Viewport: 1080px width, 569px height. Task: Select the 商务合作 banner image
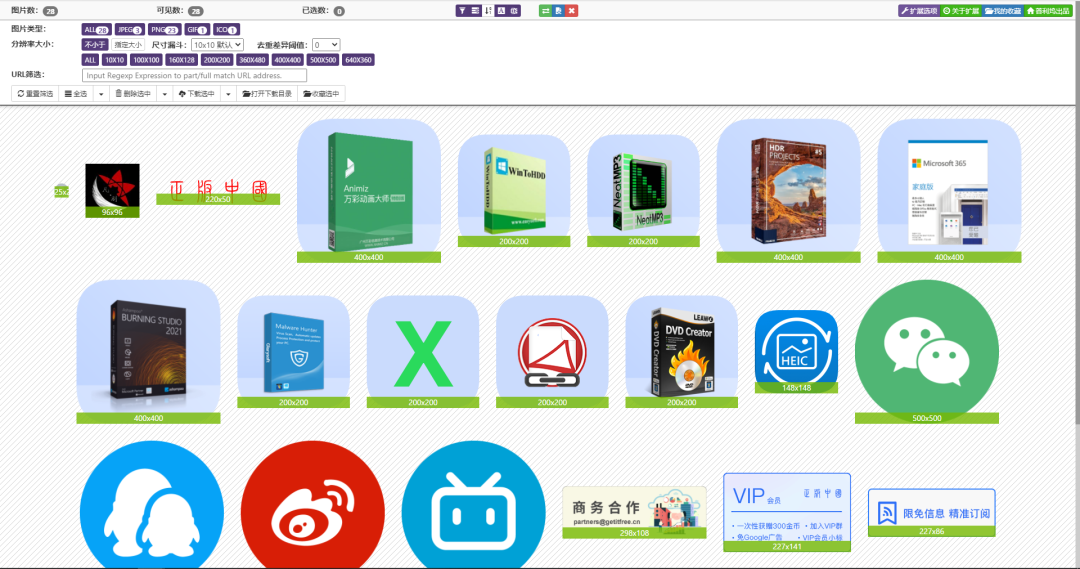pos(634,513)
